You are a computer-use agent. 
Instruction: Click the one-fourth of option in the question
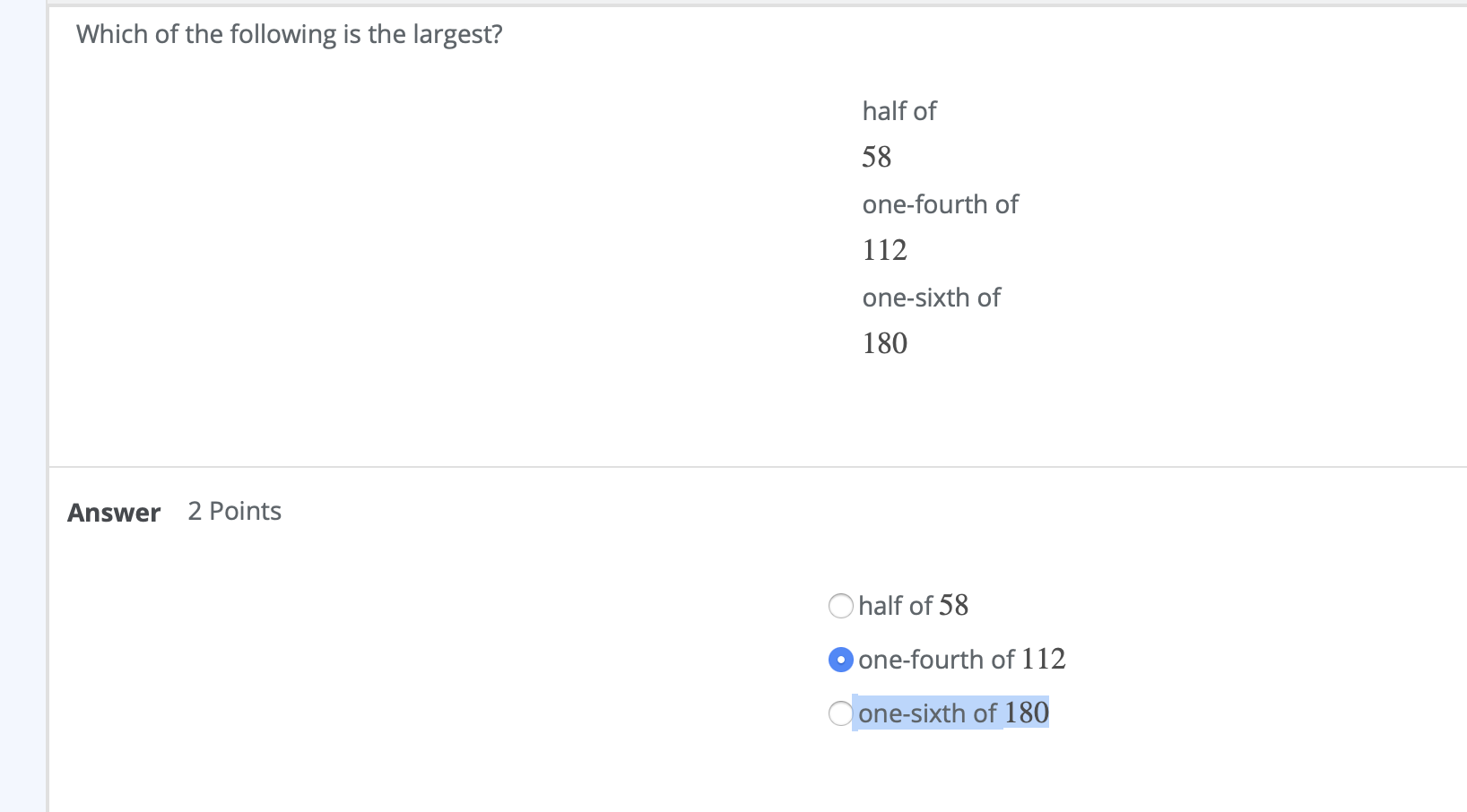(x=940, y=204)
